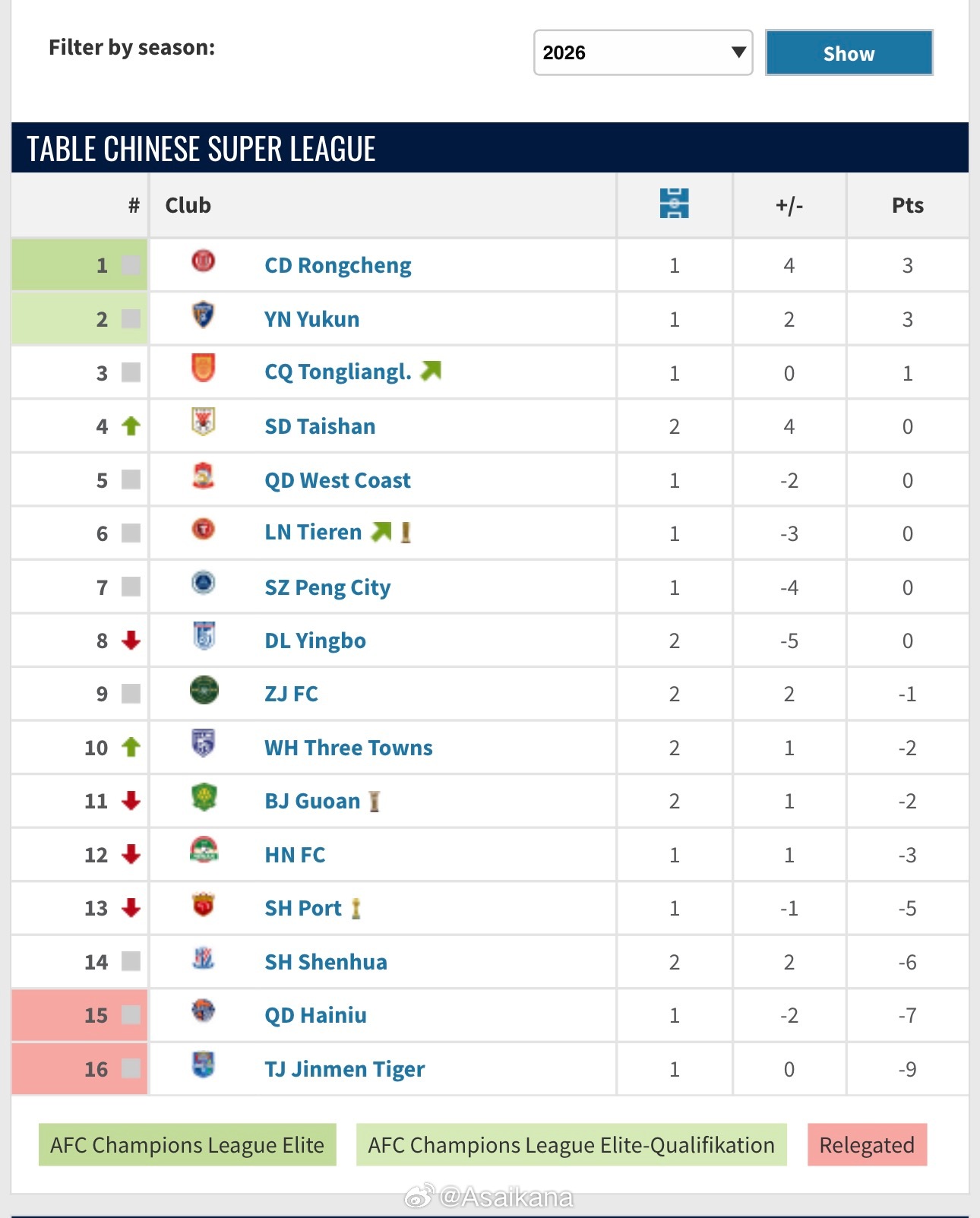Screen dimensions: 980x1218
Task: Click the +/- column header
Action: pyautogui.click(x=789, y=205)
